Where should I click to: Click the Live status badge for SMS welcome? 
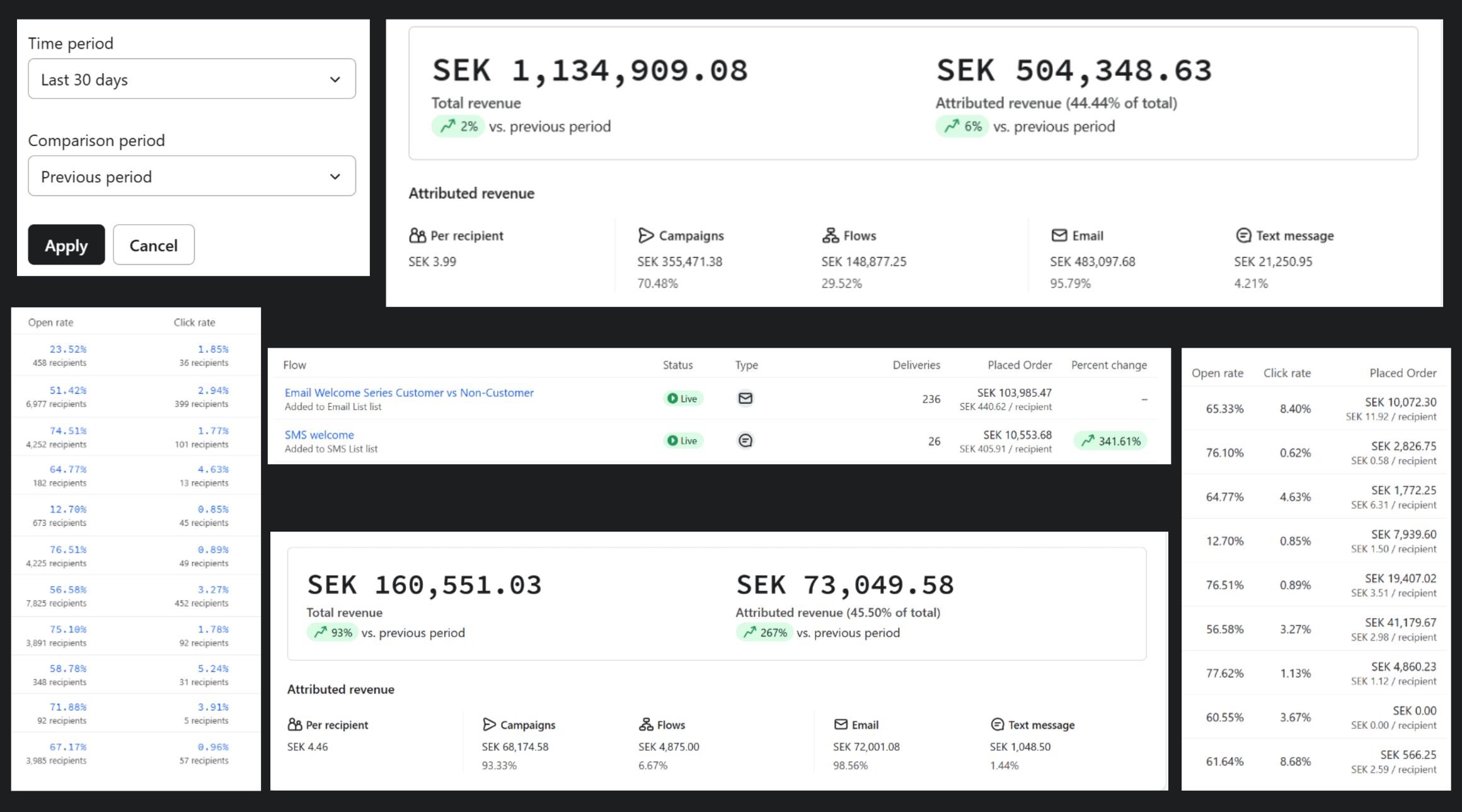[x=682, y=440]
